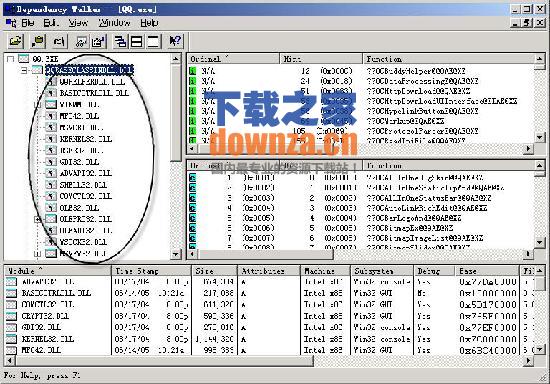
Task: Select KERNEL32.DLL in the dependency tree
Action: [85, 139]
